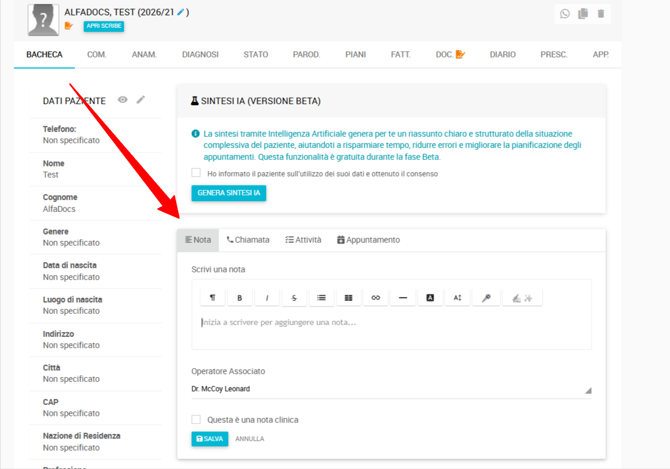The width and height of the screenshot is (670, 469).
Task: Click the WhatsApp icon in header
Action: click(x=565, y=14)
